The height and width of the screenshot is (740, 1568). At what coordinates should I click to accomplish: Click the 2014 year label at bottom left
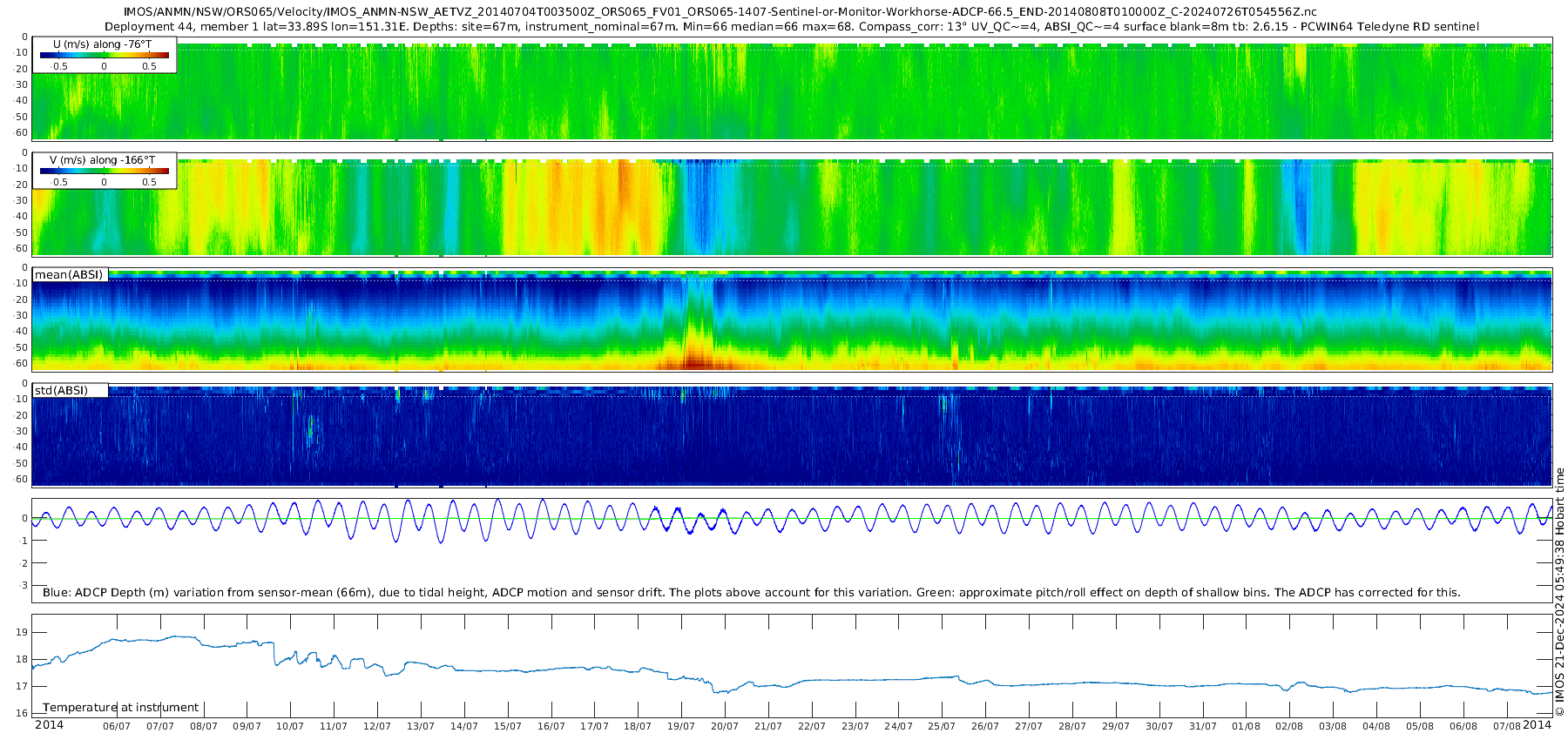pyautogui.click(x=49, y=725)
